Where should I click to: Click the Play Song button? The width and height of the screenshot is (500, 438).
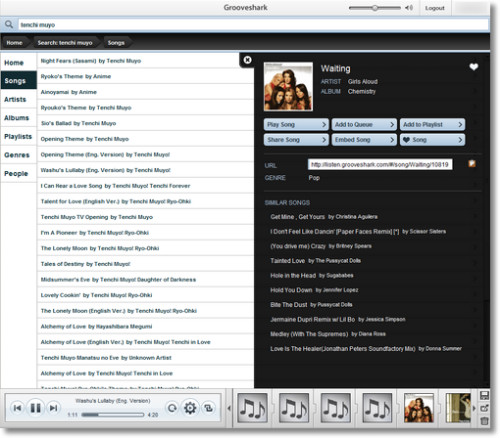coord(296,124)
